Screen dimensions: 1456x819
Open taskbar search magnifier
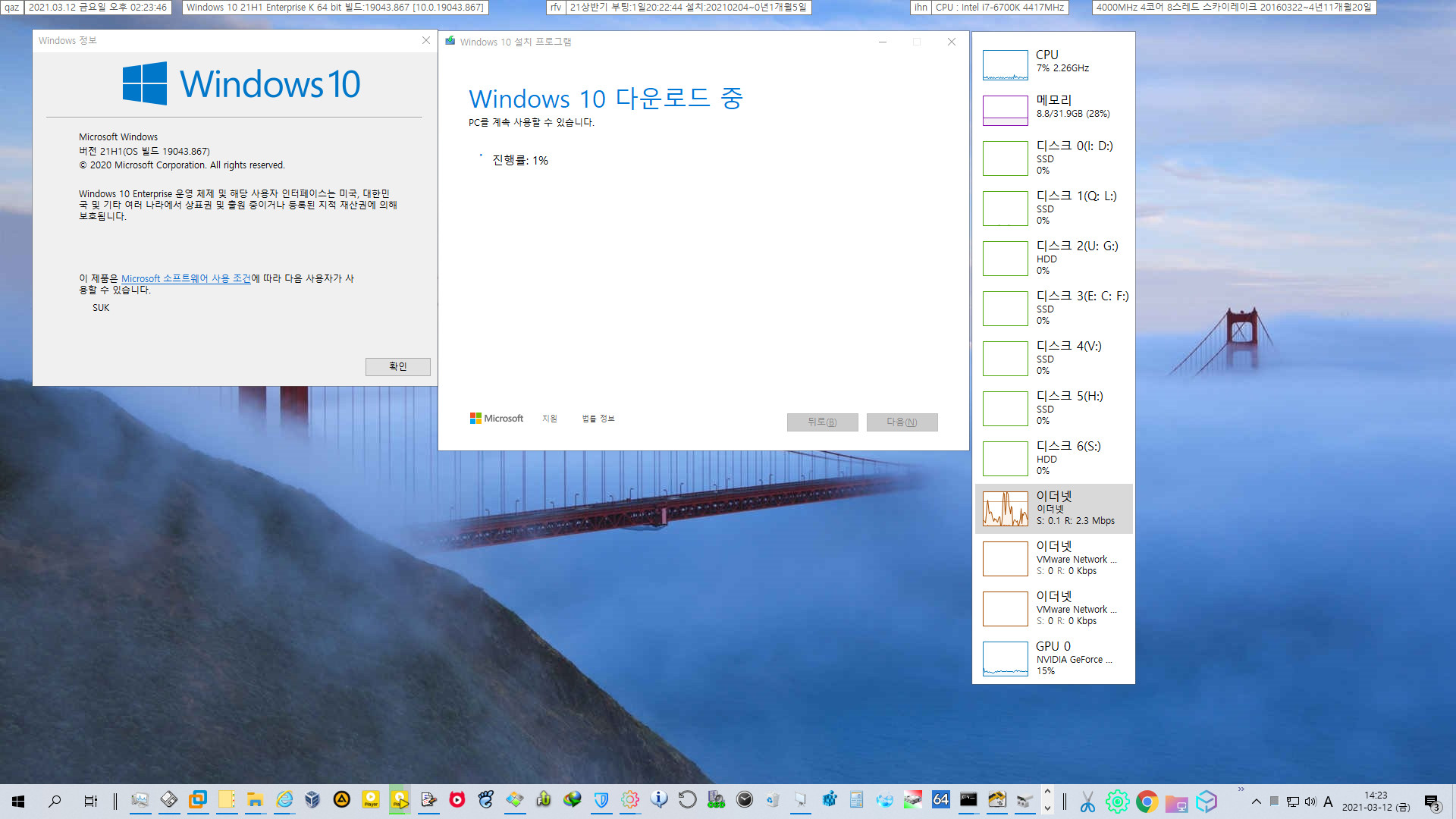click(x=55, y=801)
